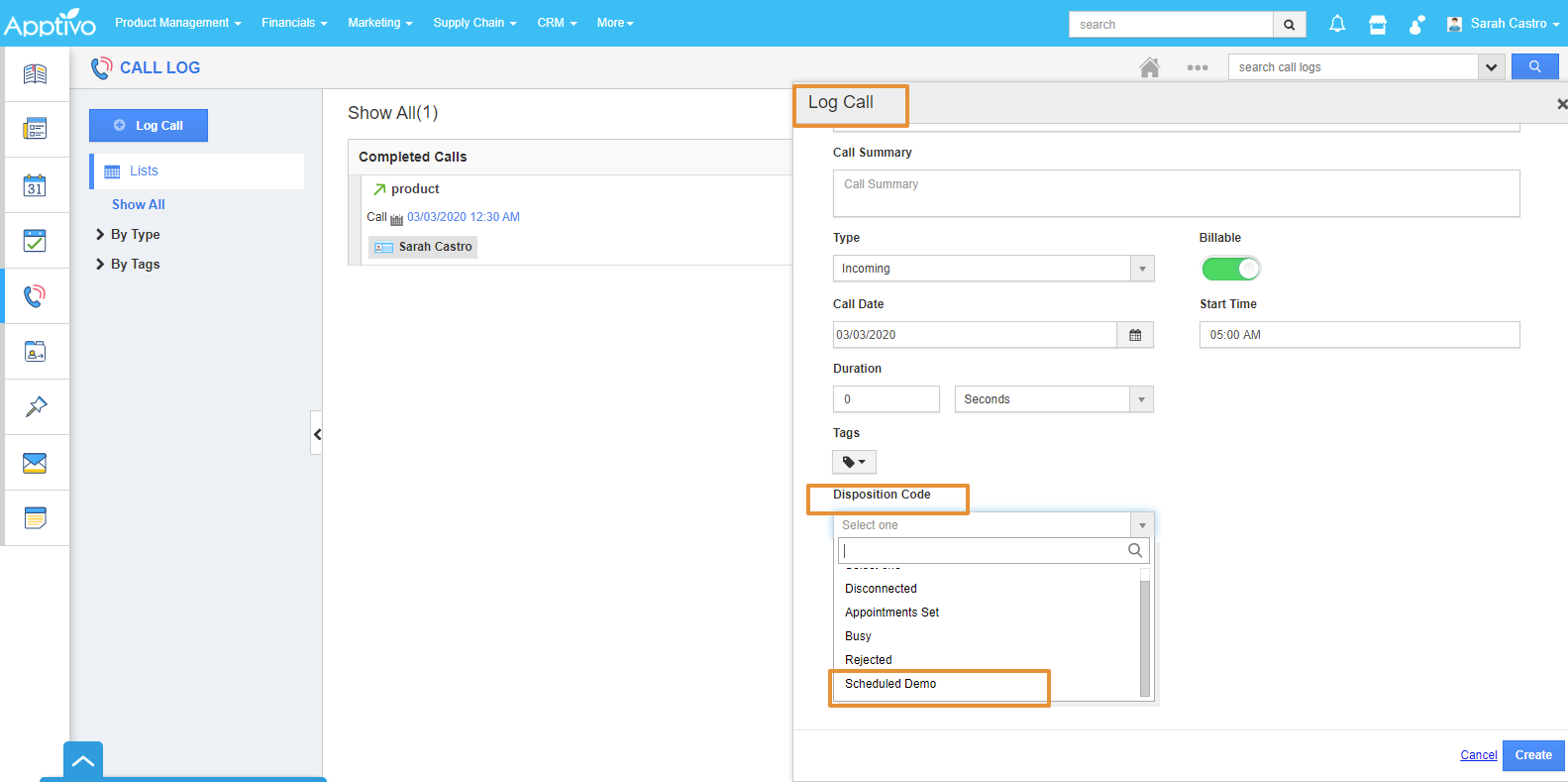Open the notes sidebar icon

(x=35, y=517)
